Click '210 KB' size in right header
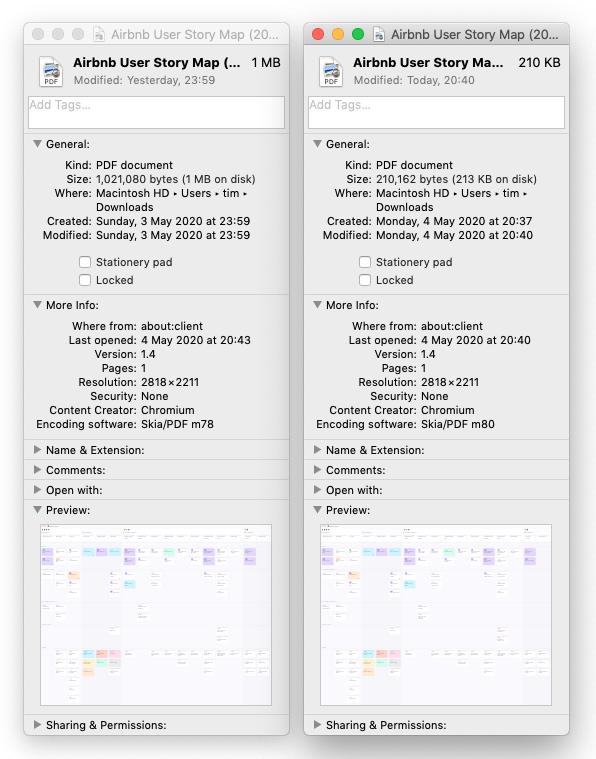596x759 pixels. coord(539,62)
